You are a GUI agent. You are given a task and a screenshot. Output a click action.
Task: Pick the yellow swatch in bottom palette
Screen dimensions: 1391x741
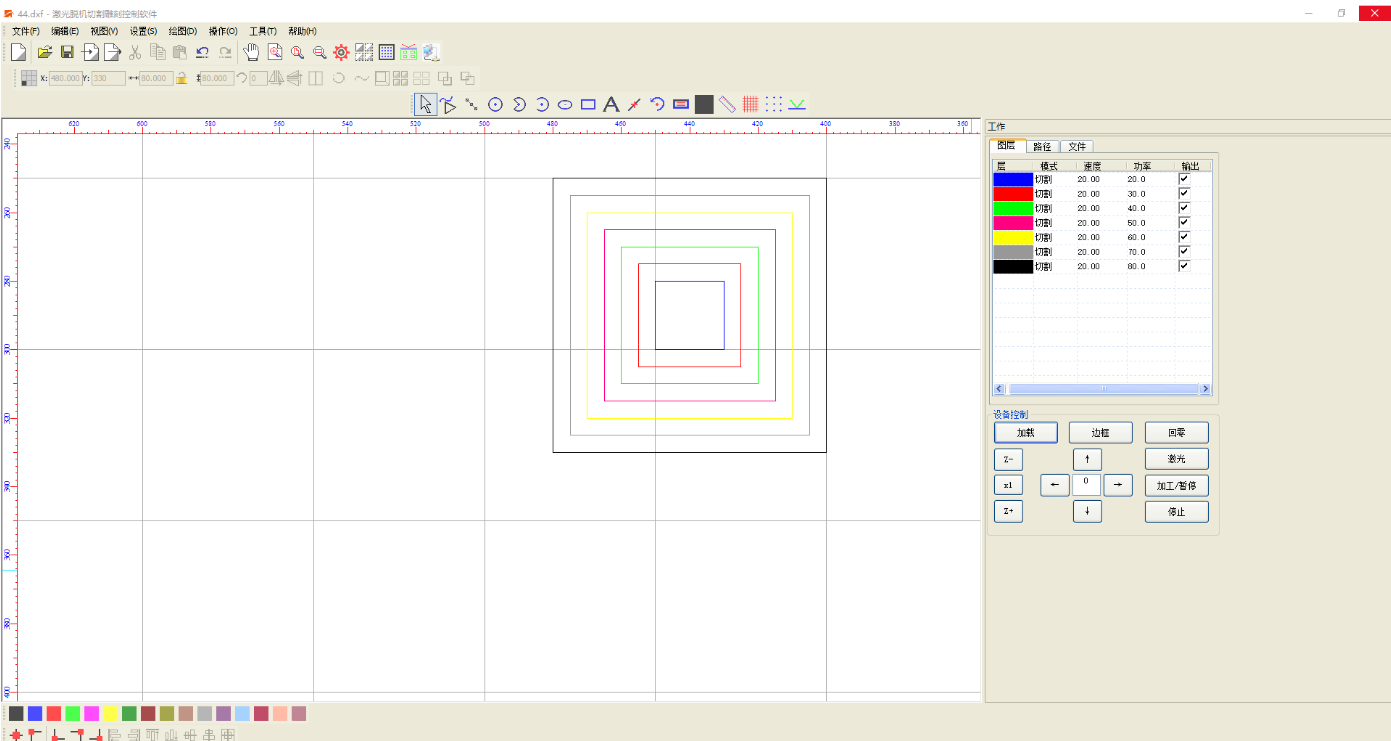(110, 713)
